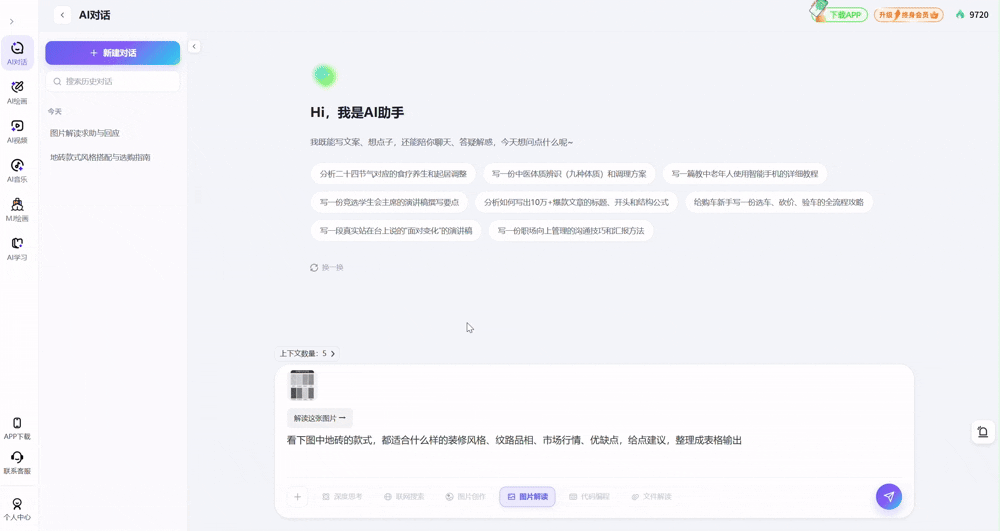Image resolution: width=1000 pixels, height=531 pixels.
Task: Choose prompt 写一段真实站在台上说的演讲稿
Action: tap(396, 231)
